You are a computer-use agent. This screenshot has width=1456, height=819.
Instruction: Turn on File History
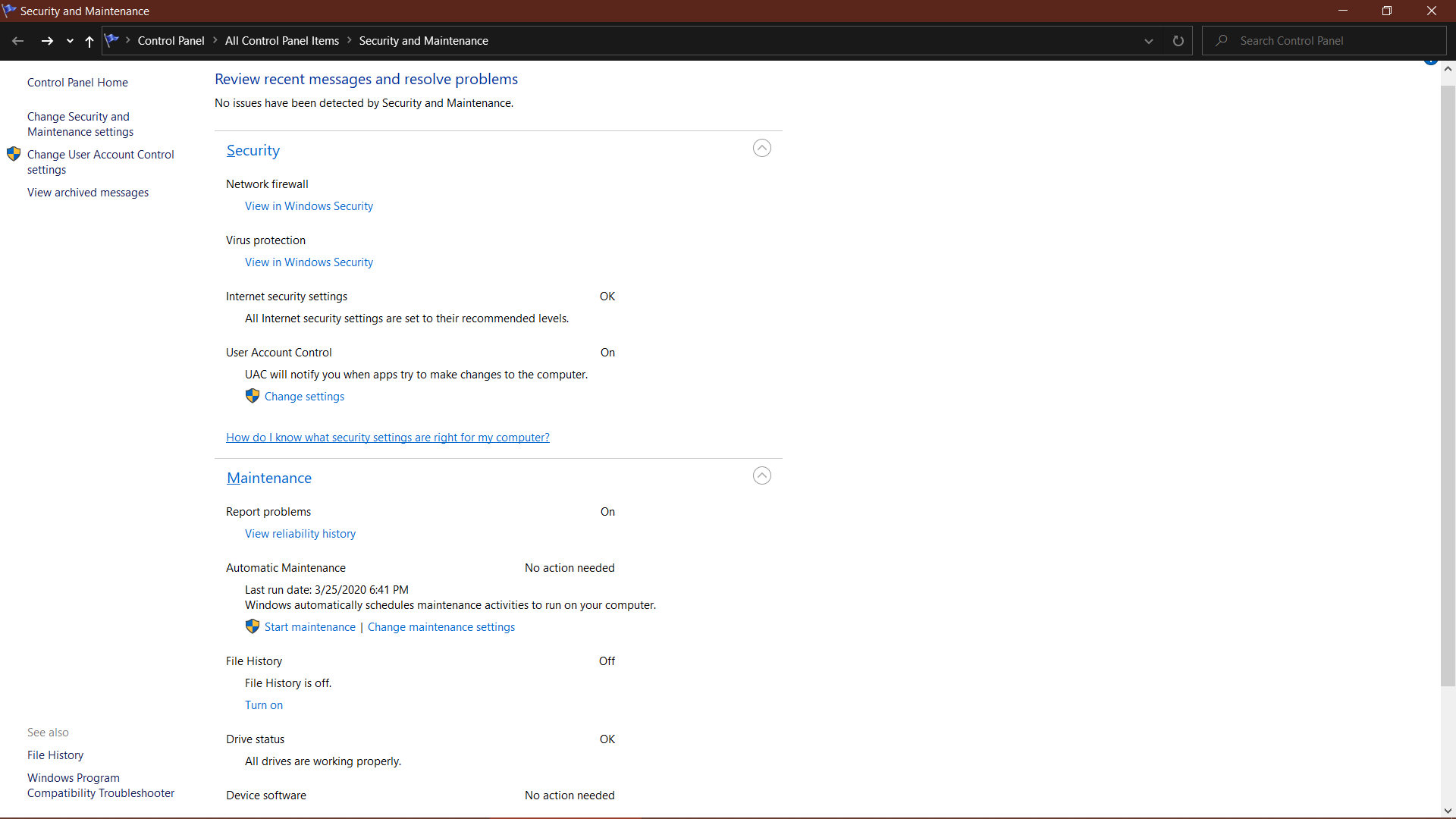(x=264, y=705)
